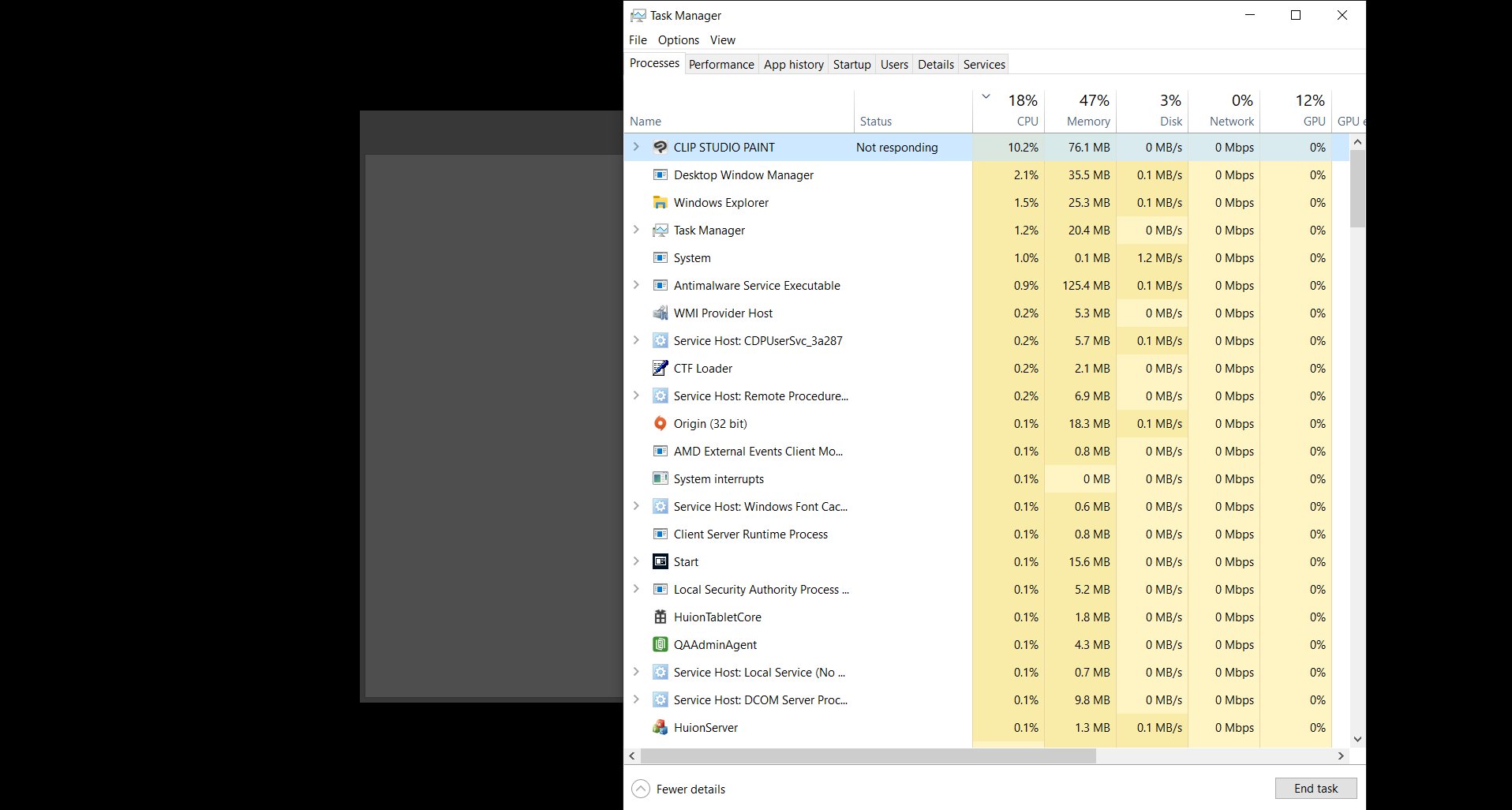Expand Service Host: DCOM Server Process
The image size is (1512, 810).
[636, 699]
